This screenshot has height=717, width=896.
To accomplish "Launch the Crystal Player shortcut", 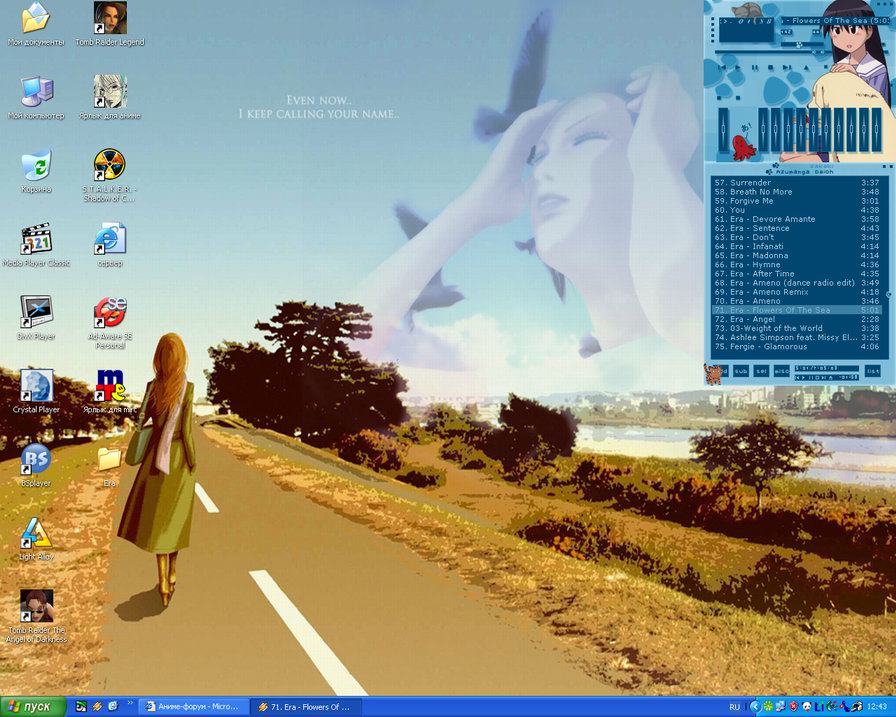I will (36, 391).
